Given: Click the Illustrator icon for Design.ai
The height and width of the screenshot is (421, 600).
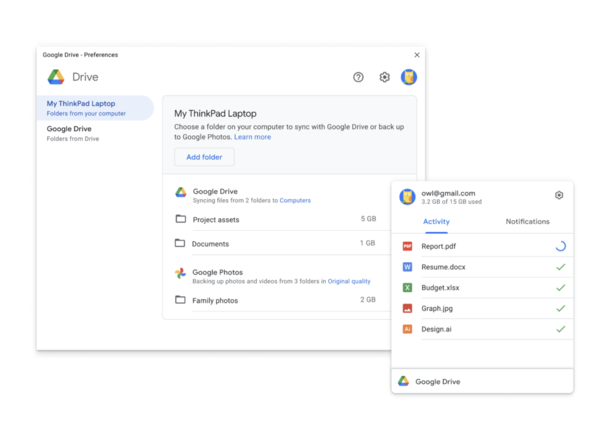Looking at the screenshot, I should click(408, 329).
